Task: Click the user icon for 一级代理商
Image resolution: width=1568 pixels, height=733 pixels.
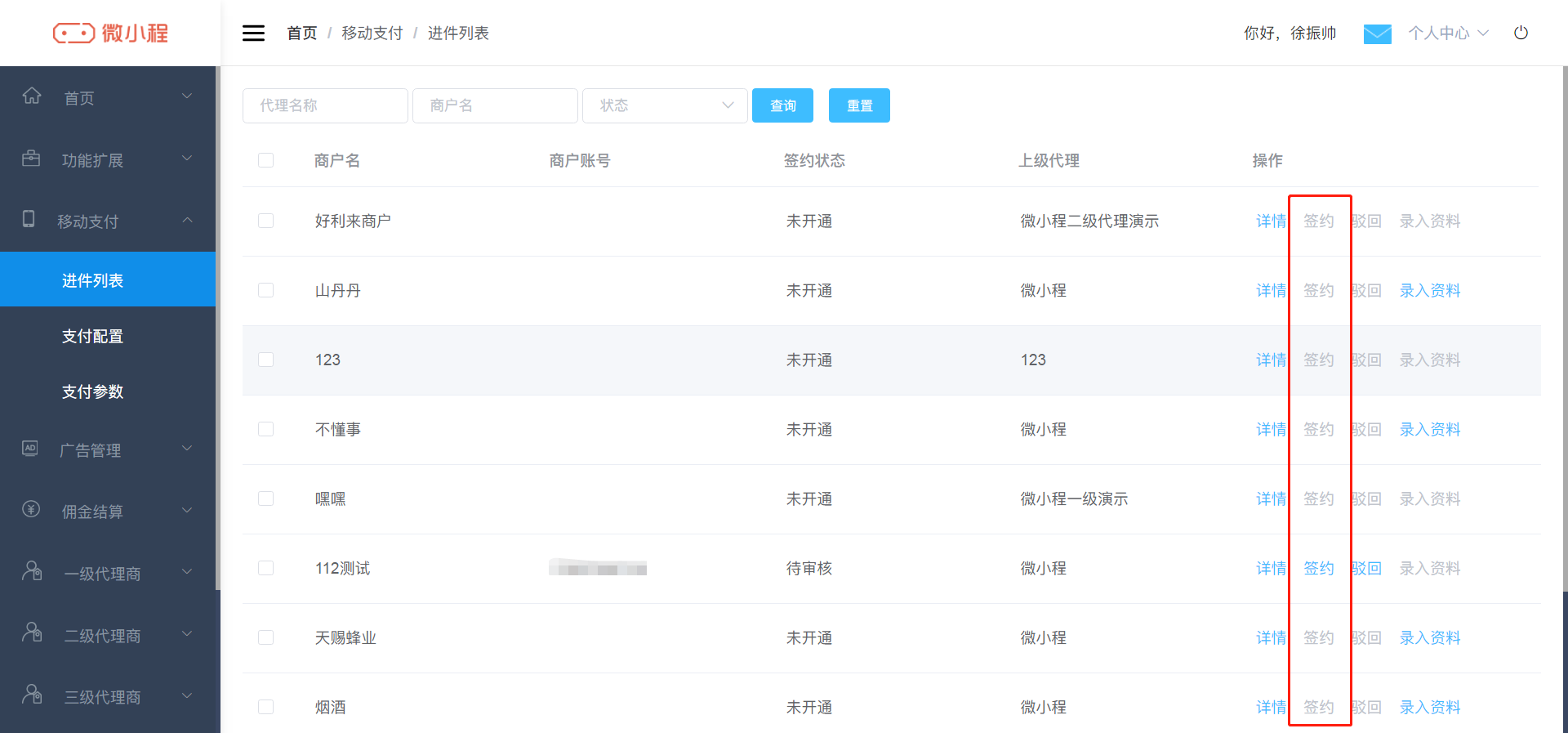Action: [32, 570]
